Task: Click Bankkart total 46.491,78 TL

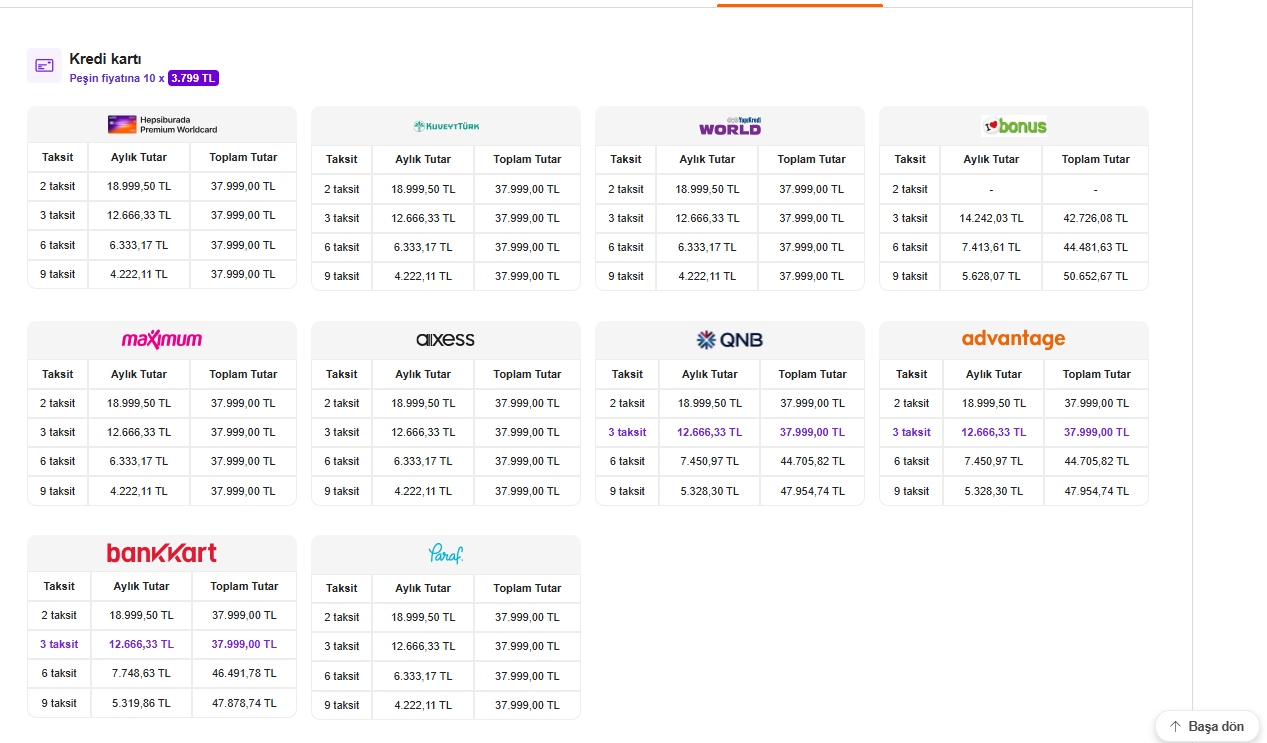Action: point(244,673)
